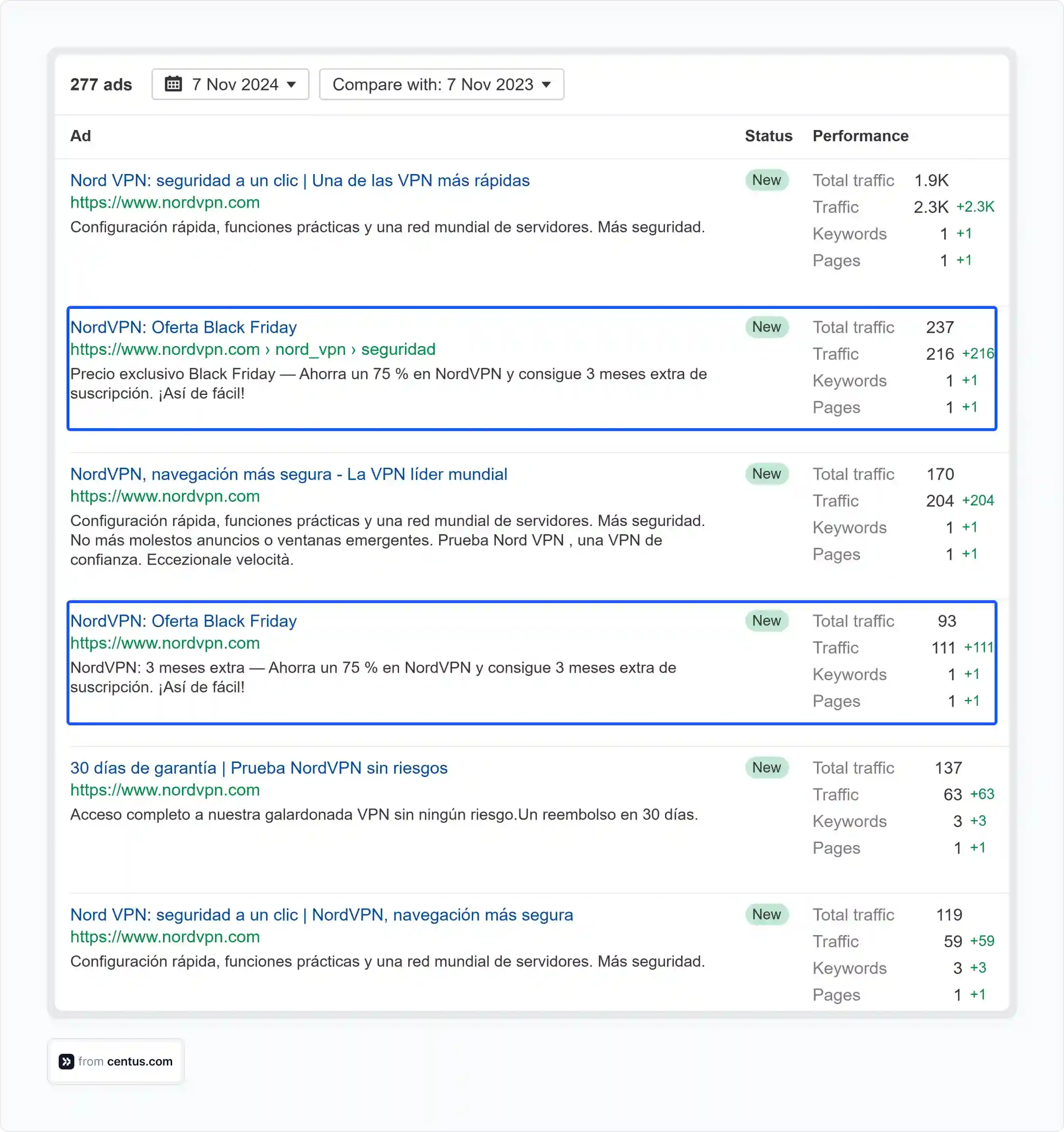Click nordvpn.com URL under 30 días ad

coord(165,790)
